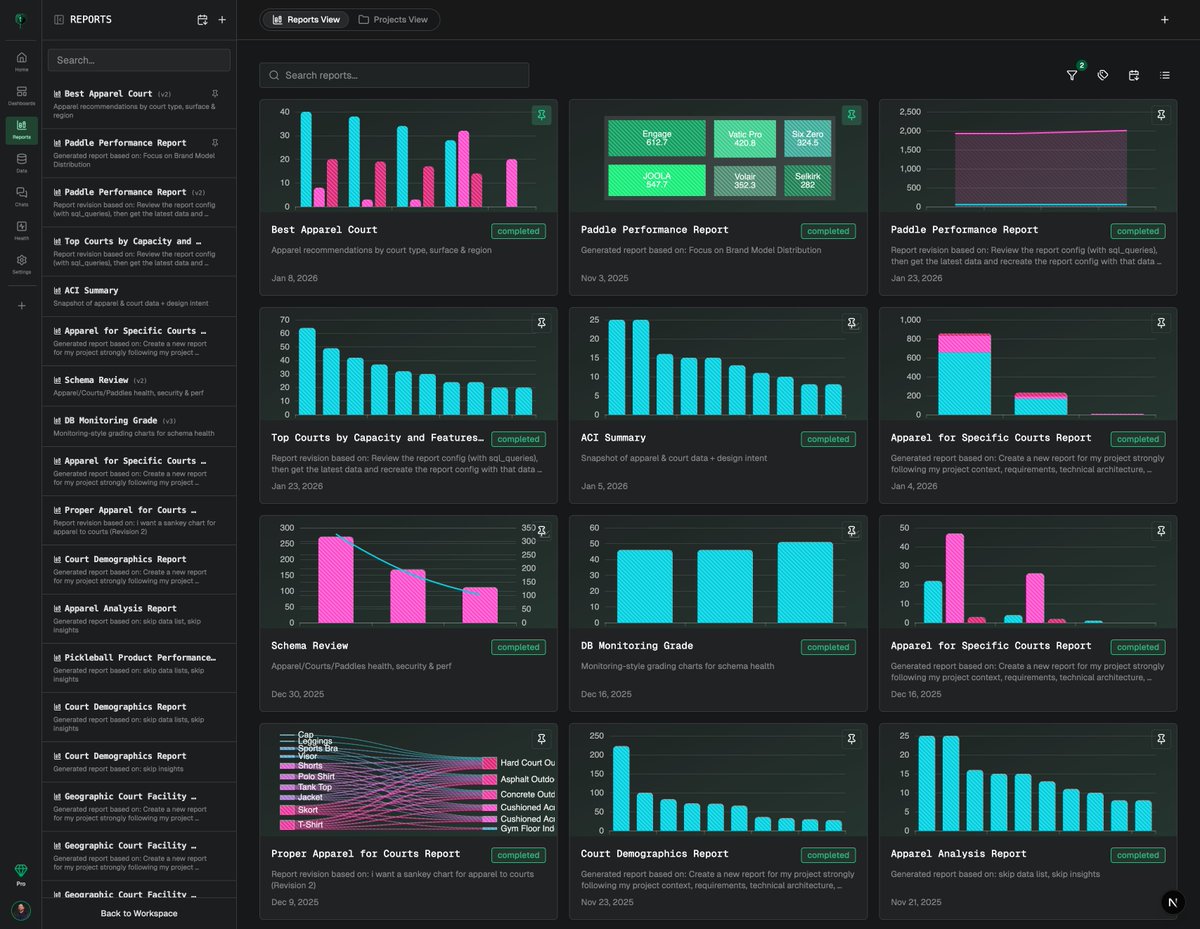The height and width of the screenshot is (929, 1200).
Task: Click the round N indicator at the bottom right
Action: point(1174,903)
